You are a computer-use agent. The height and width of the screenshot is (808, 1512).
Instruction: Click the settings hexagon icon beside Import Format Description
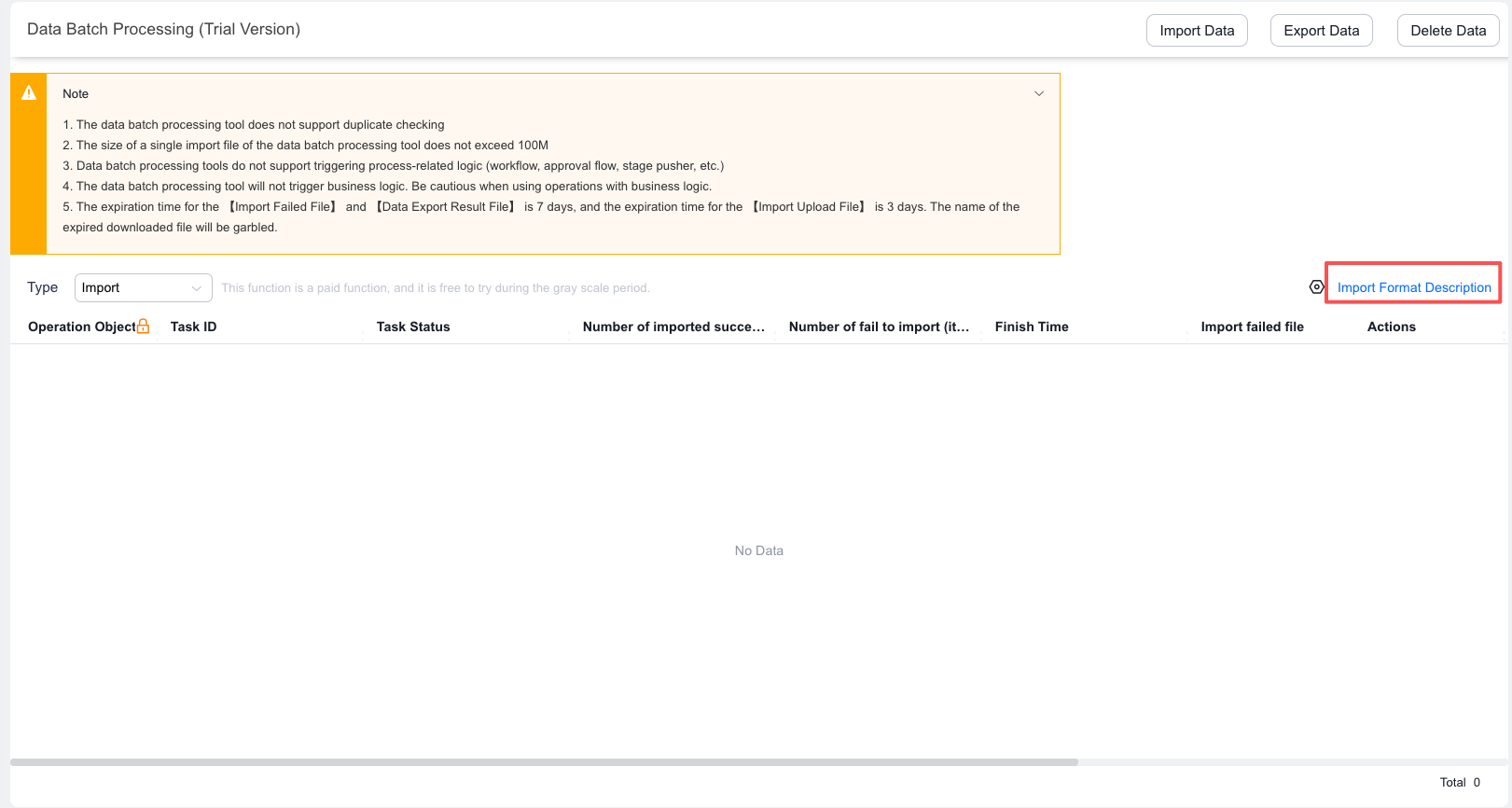pyautogui.click(x=1316, y=287)
